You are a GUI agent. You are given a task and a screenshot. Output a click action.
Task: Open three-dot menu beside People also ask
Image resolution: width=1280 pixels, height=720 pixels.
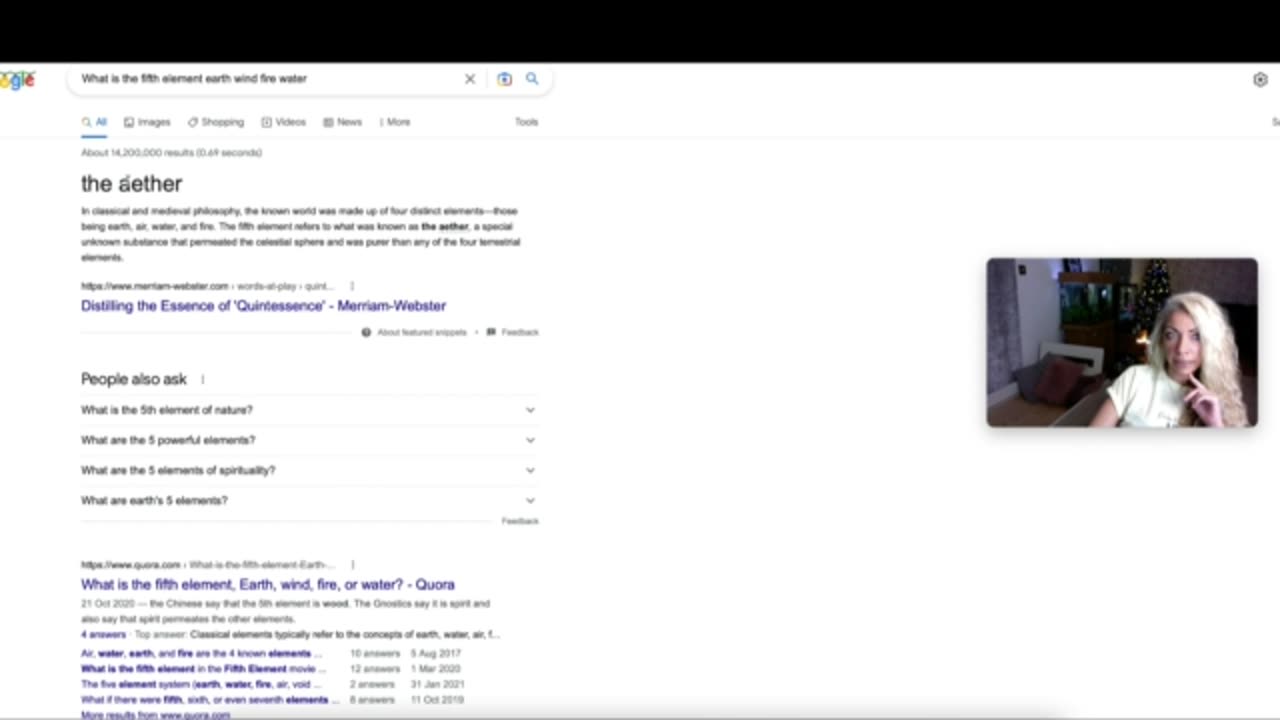(x=203, y=379)
